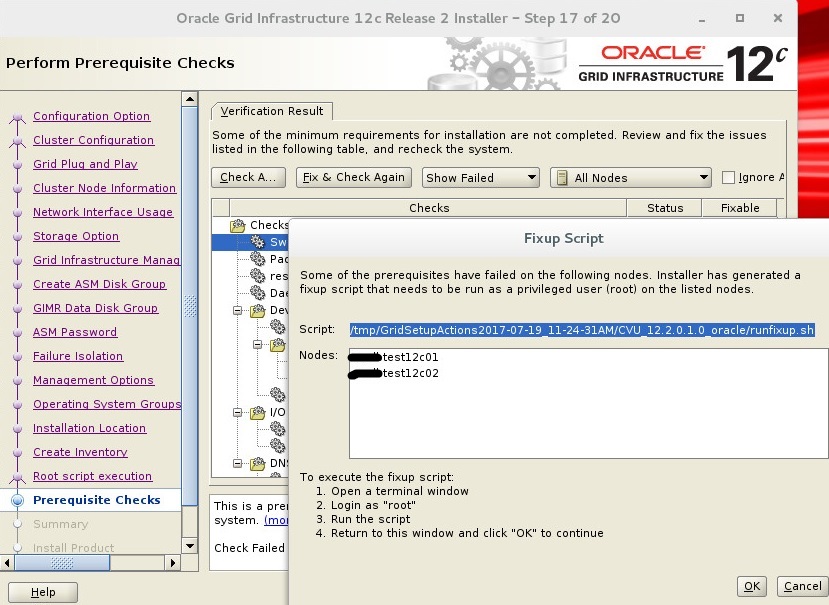This screenshot has width=829, height=605.
Task: Click the folder icon of the 'DNS' tree node
Action: [x=257, y=463]
